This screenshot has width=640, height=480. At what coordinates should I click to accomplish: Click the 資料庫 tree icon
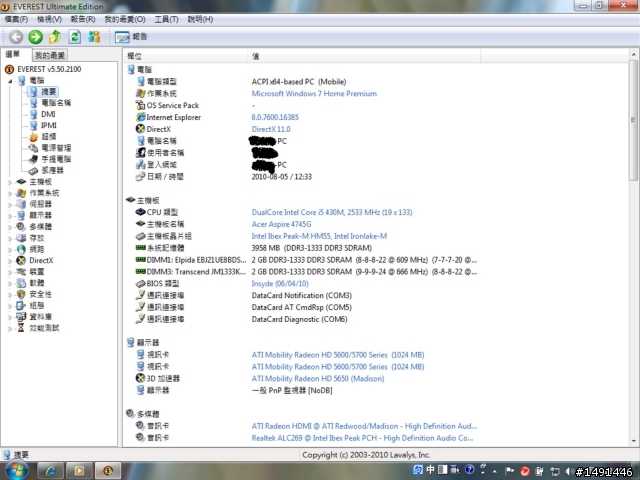tap(21, 317)
